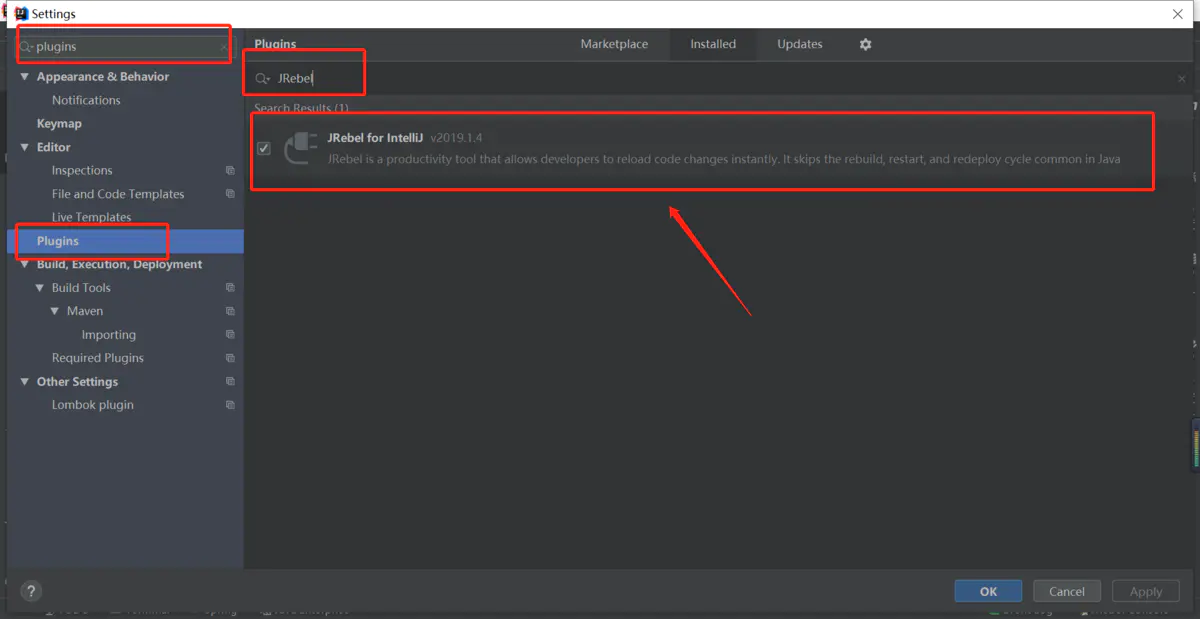
Task: Disable the JRebel for IntelliJ checkbox
Action: click(264, 148)
